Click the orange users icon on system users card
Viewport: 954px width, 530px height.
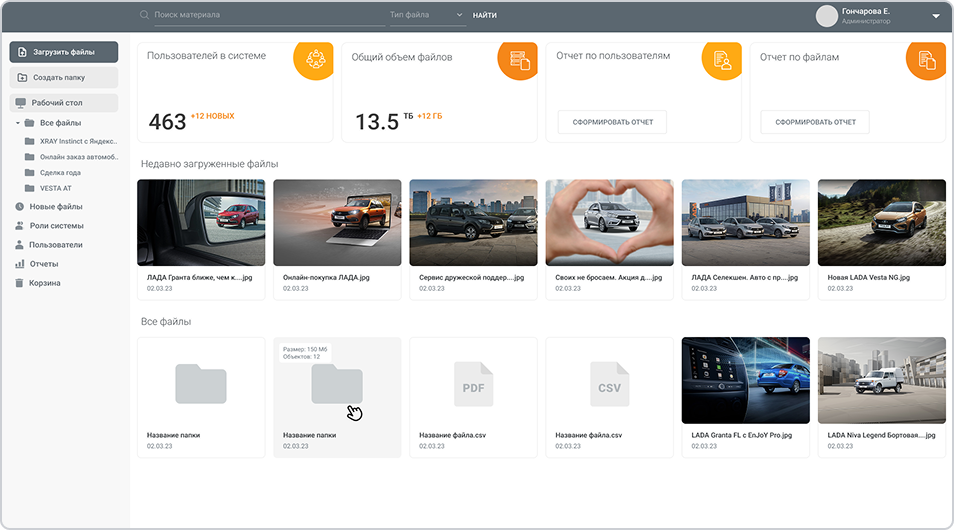[x=316, y=58]
